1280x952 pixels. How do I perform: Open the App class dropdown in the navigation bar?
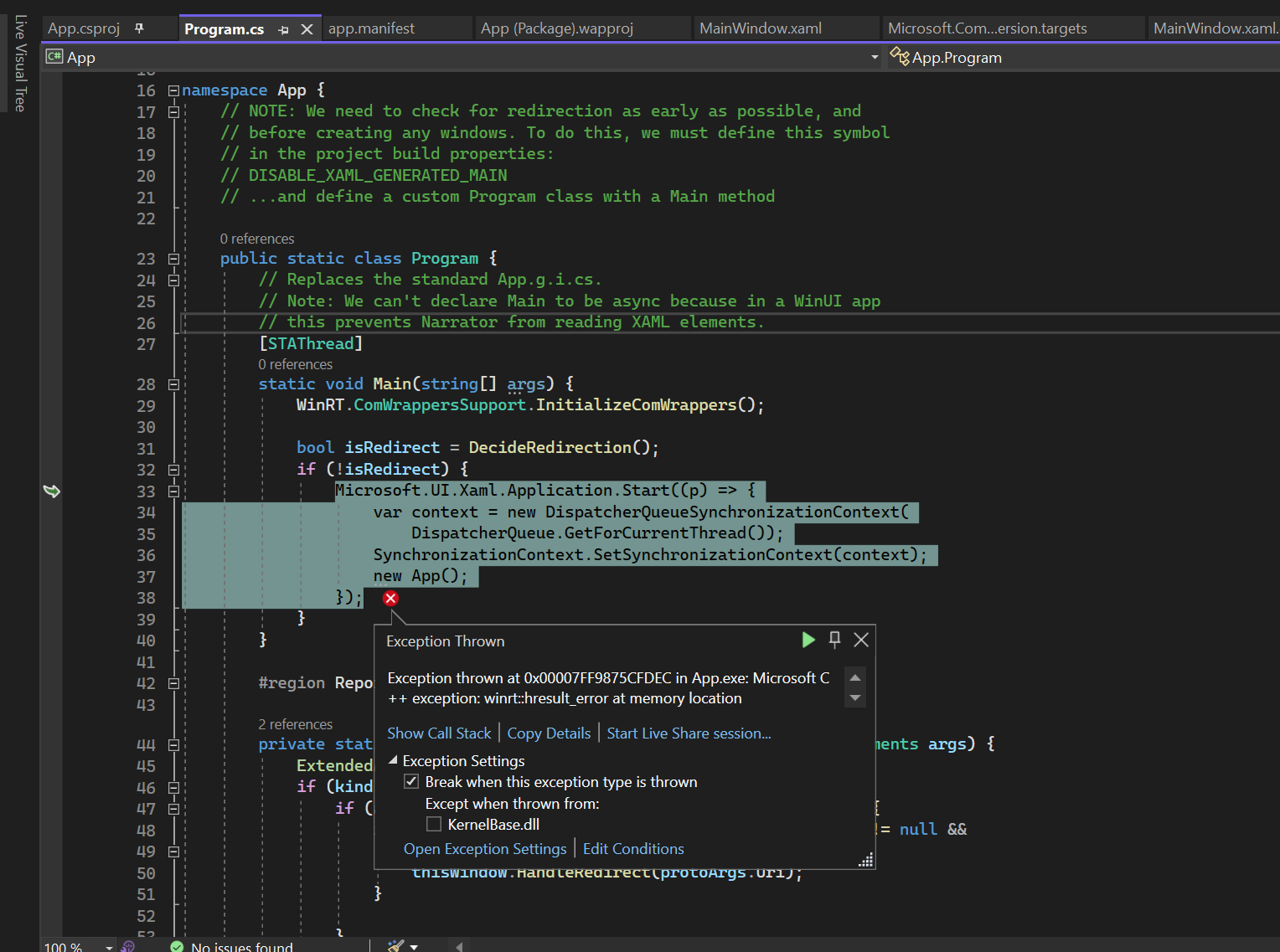pyautogui.click(x=875, y=56)
